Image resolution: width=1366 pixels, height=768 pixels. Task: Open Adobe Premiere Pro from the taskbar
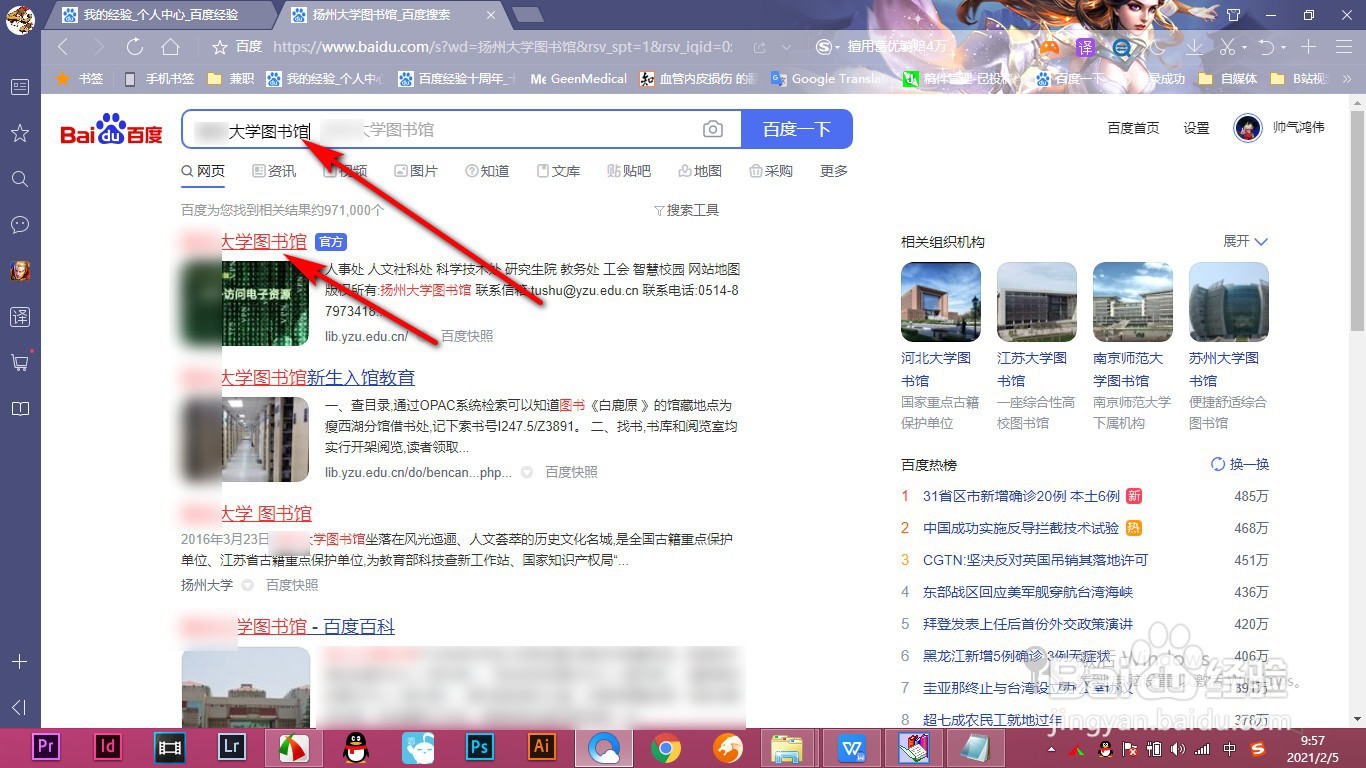click(x=47, y=747)
